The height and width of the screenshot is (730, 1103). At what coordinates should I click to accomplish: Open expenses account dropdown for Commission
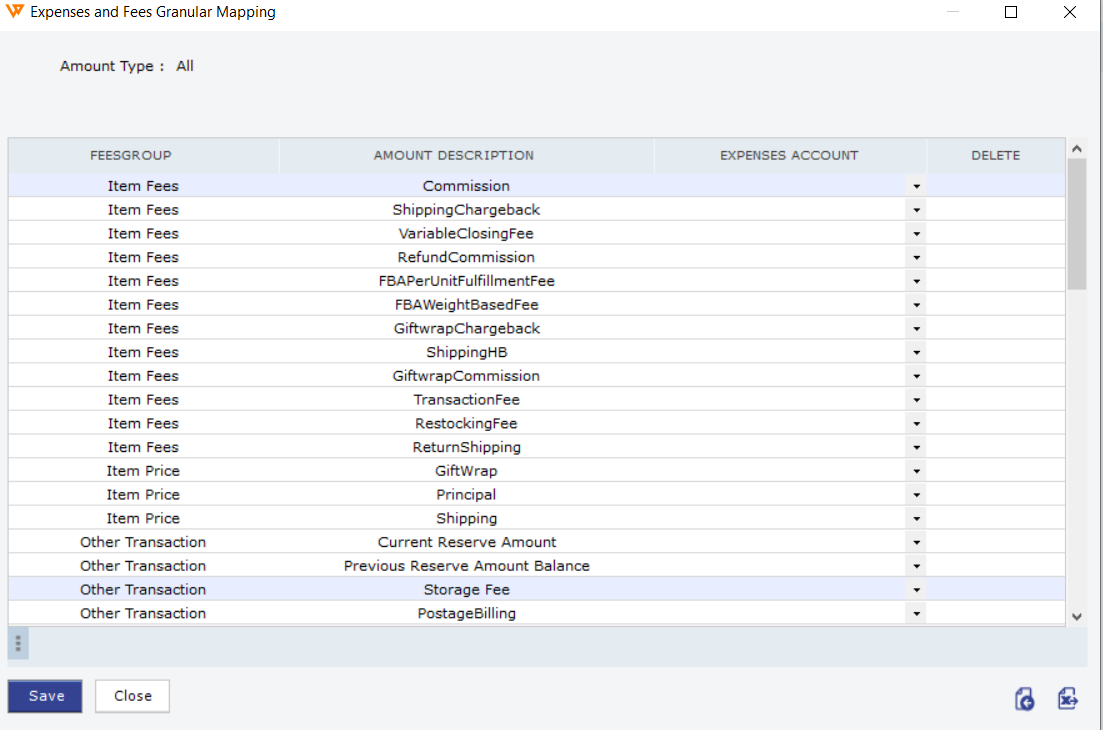[x=917, y=186]
